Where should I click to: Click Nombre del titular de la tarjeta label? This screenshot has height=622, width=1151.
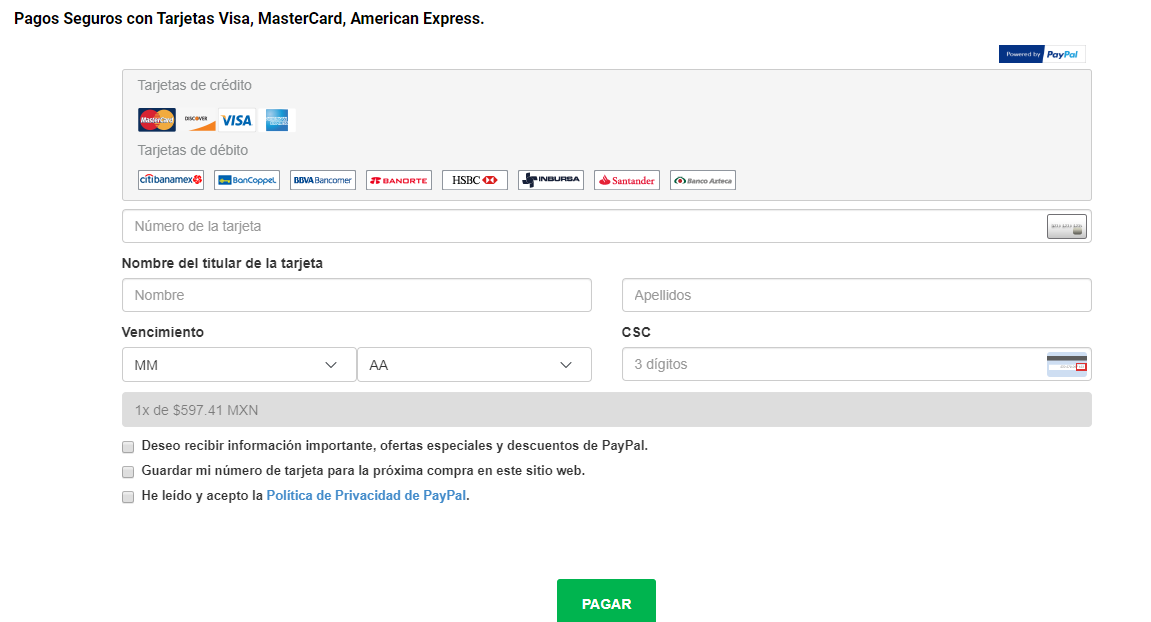click(222, 263)
